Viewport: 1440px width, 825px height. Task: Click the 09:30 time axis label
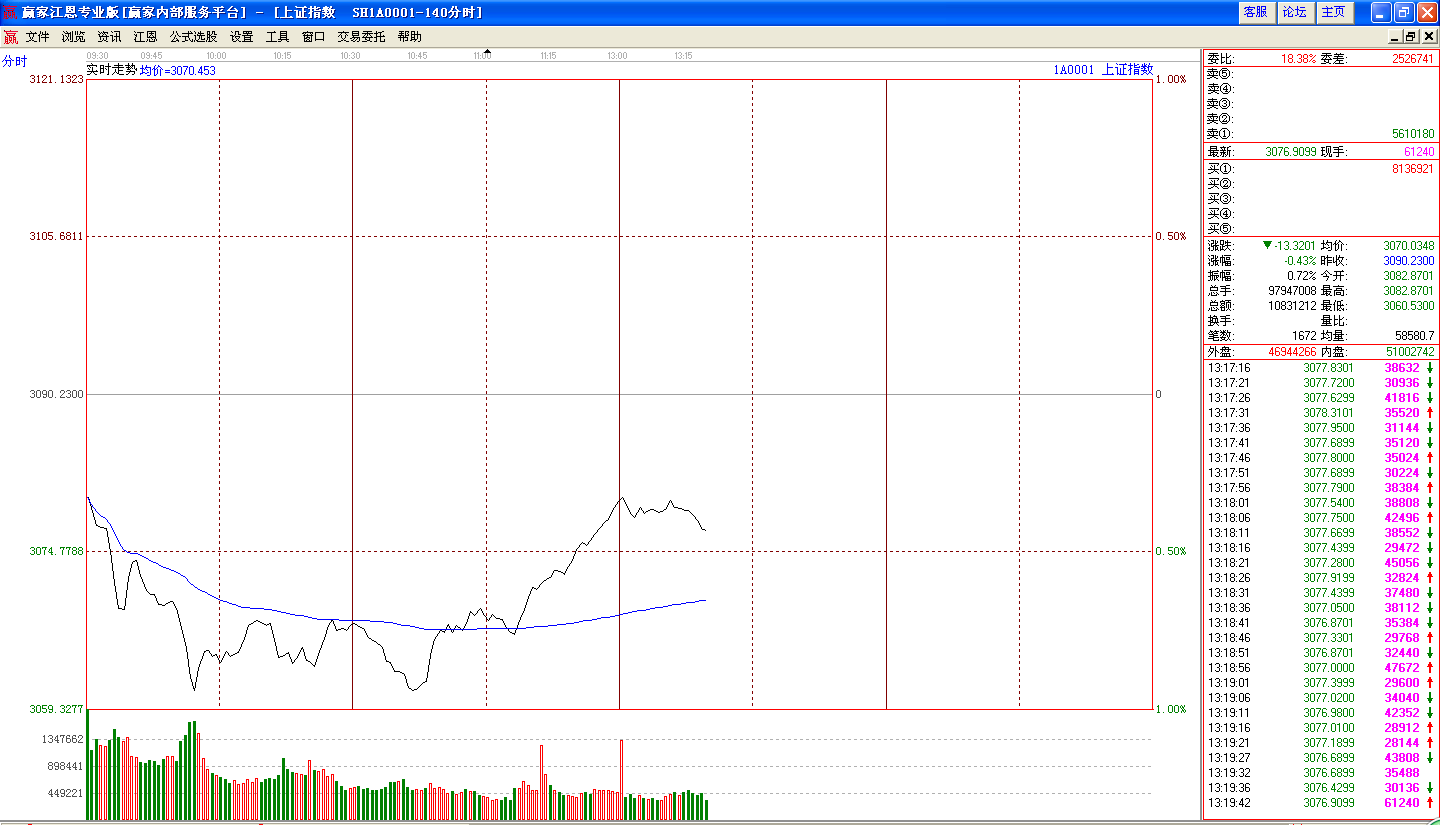(x=97, y=56)
